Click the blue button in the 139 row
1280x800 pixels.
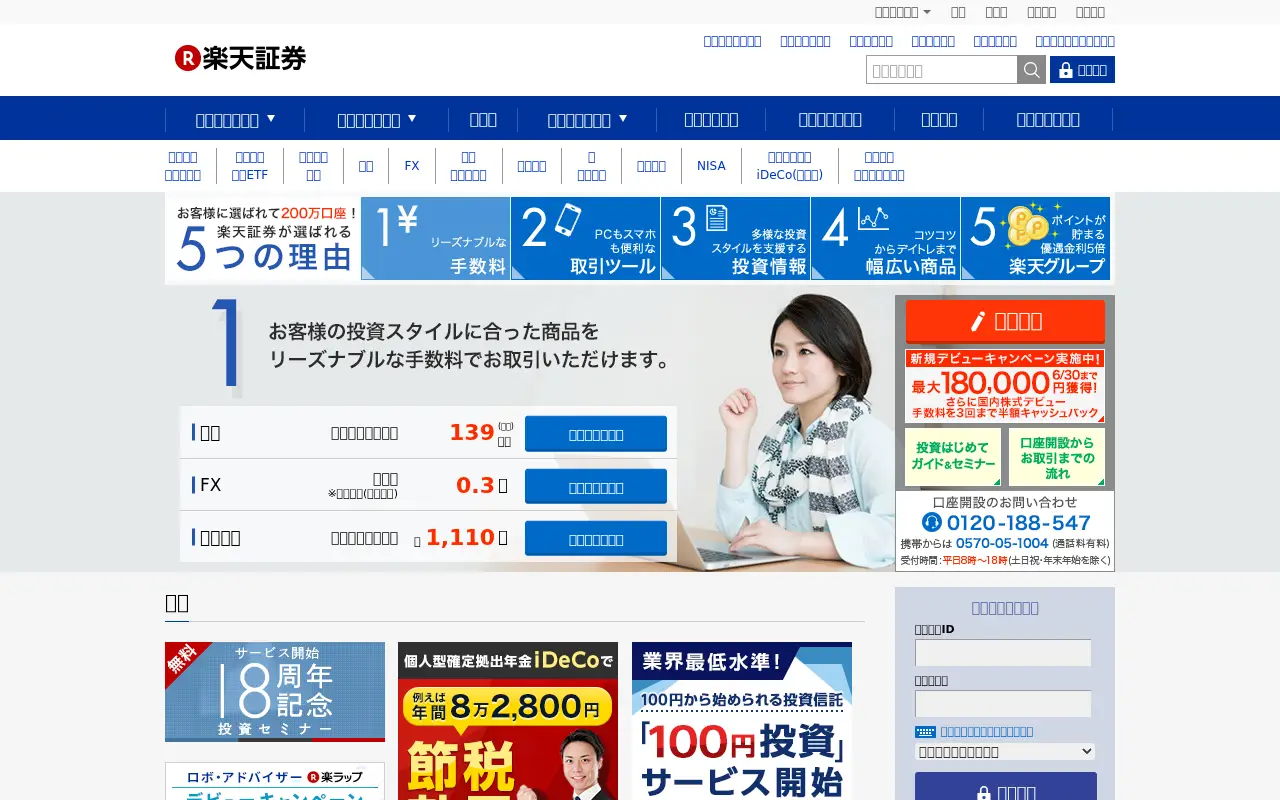coord(596,434)
